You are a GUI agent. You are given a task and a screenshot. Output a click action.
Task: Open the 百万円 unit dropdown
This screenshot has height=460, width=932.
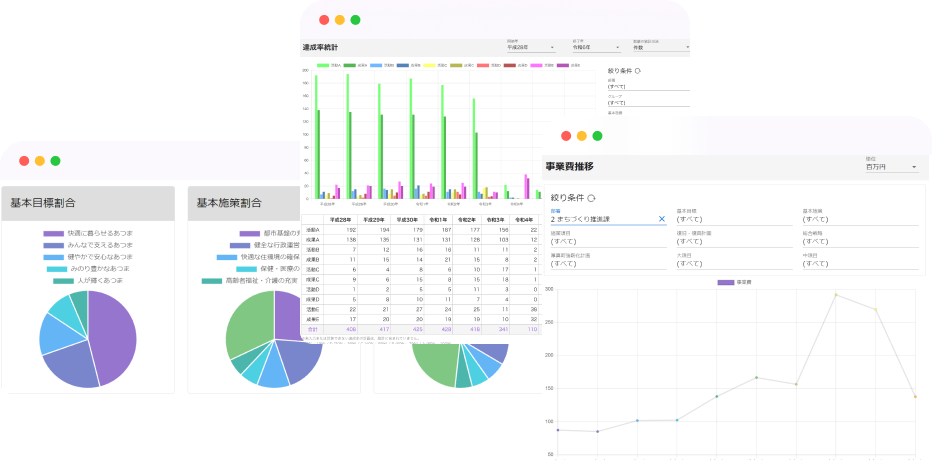coord(891,166)
